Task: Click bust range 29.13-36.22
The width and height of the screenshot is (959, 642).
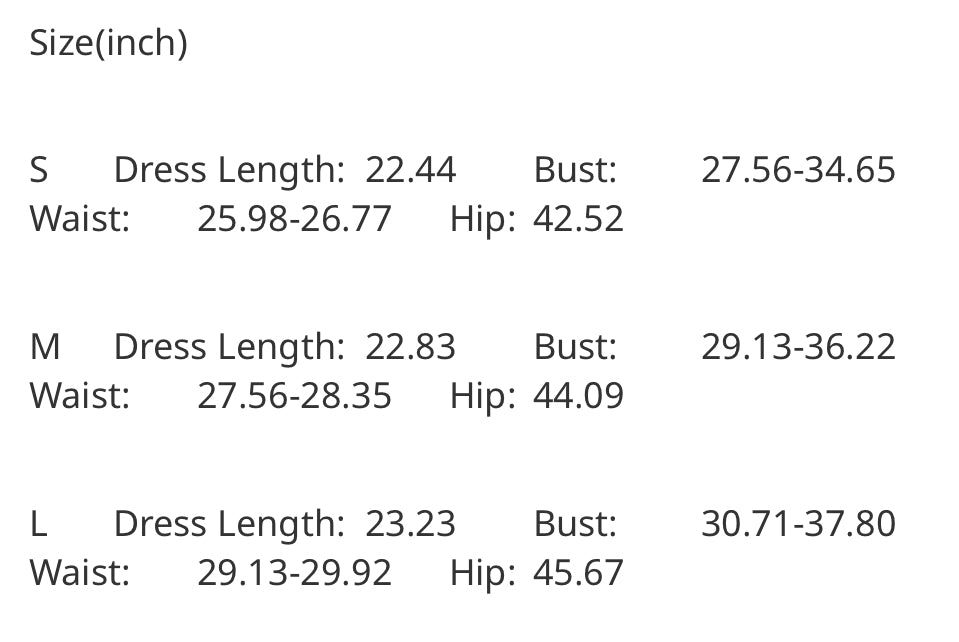Action: [798, 347]
